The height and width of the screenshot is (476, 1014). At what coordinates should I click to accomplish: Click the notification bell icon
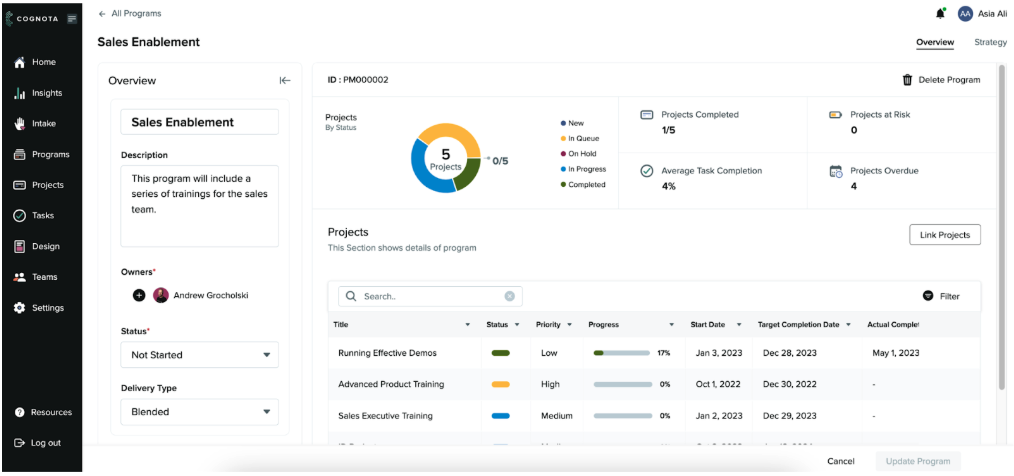[940, 14]
